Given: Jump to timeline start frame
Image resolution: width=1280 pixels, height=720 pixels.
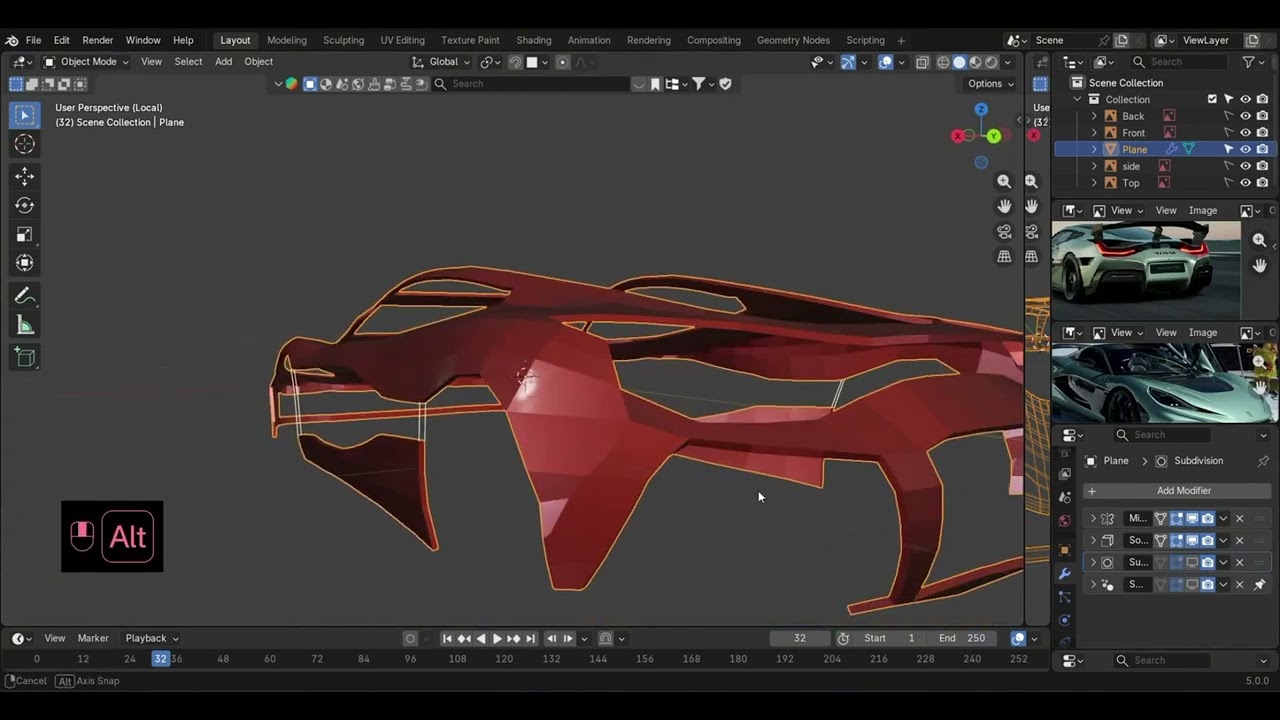Looking at the screenshot, I should (x=447, y=638).
